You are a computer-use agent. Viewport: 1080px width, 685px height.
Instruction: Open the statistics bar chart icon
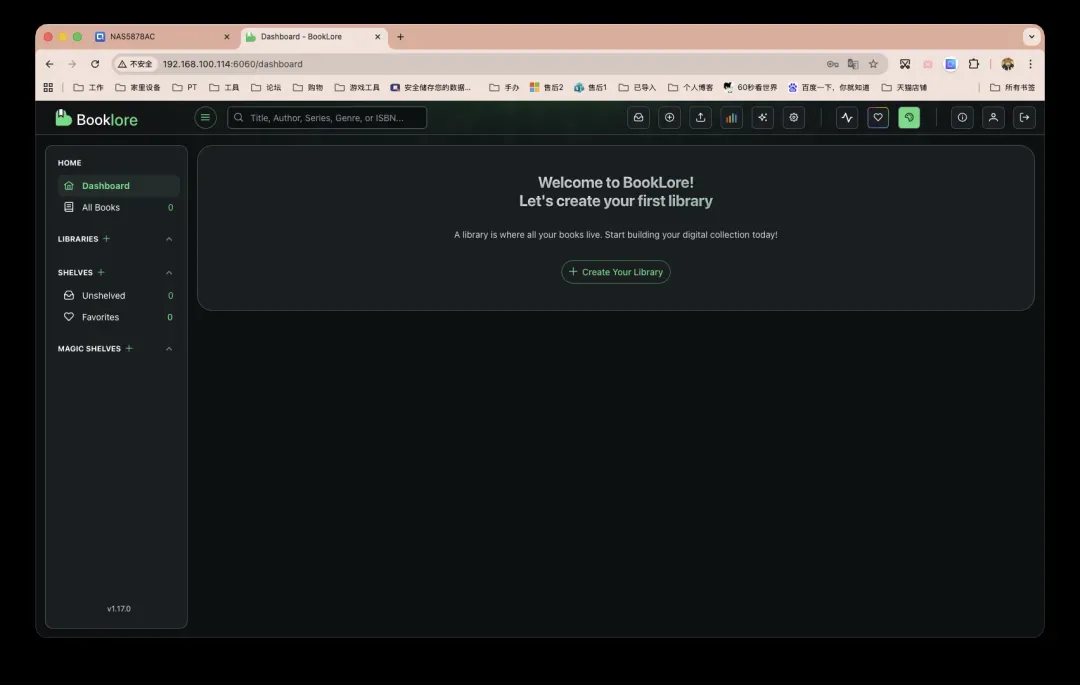(731, 118)
